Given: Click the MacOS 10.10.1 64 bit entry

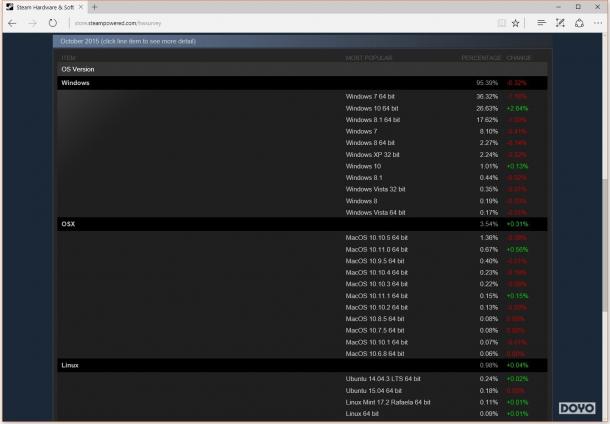Looking at the screenshot, I should [x=377, y=342].
